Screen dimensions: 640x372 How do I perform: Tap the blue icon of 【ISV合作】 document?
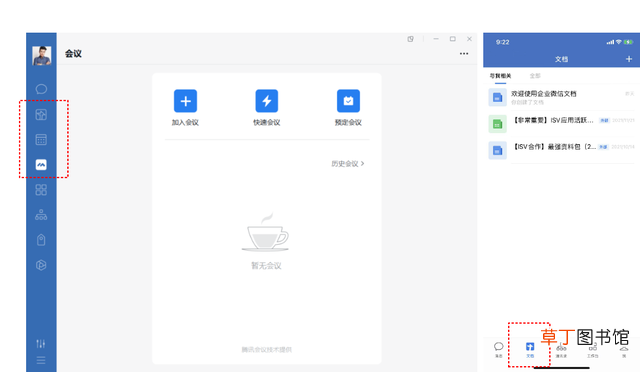tap(498, 150)
